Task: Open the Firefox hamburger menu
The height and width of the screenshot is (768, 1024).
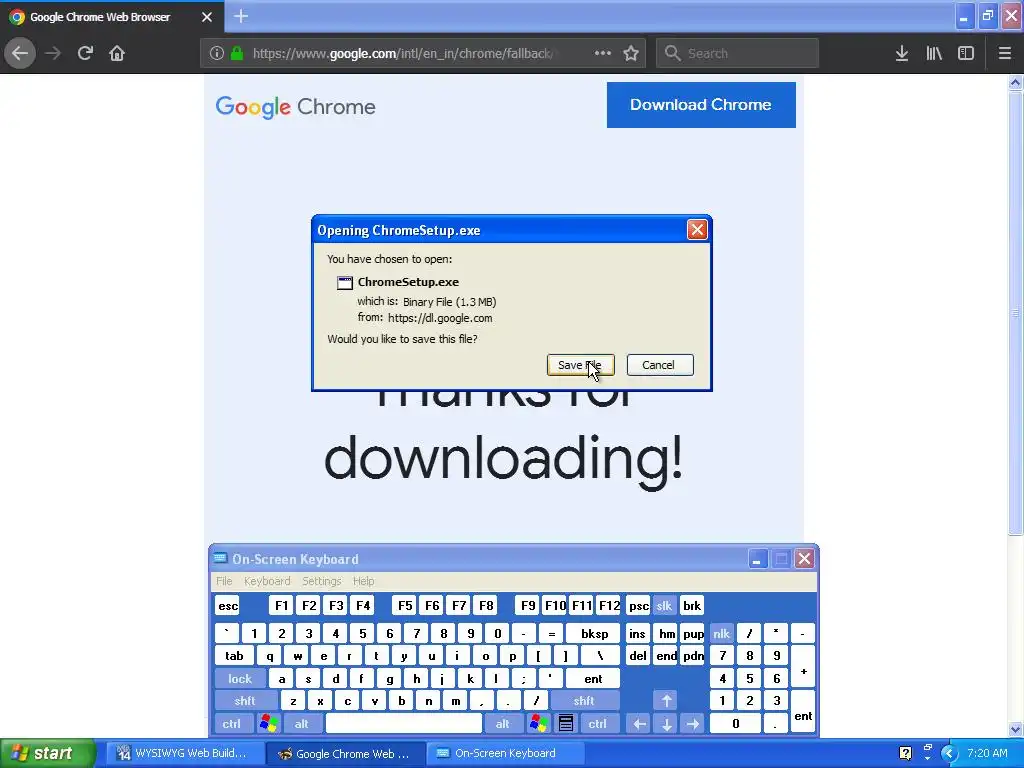Action: coord(1005,54)
